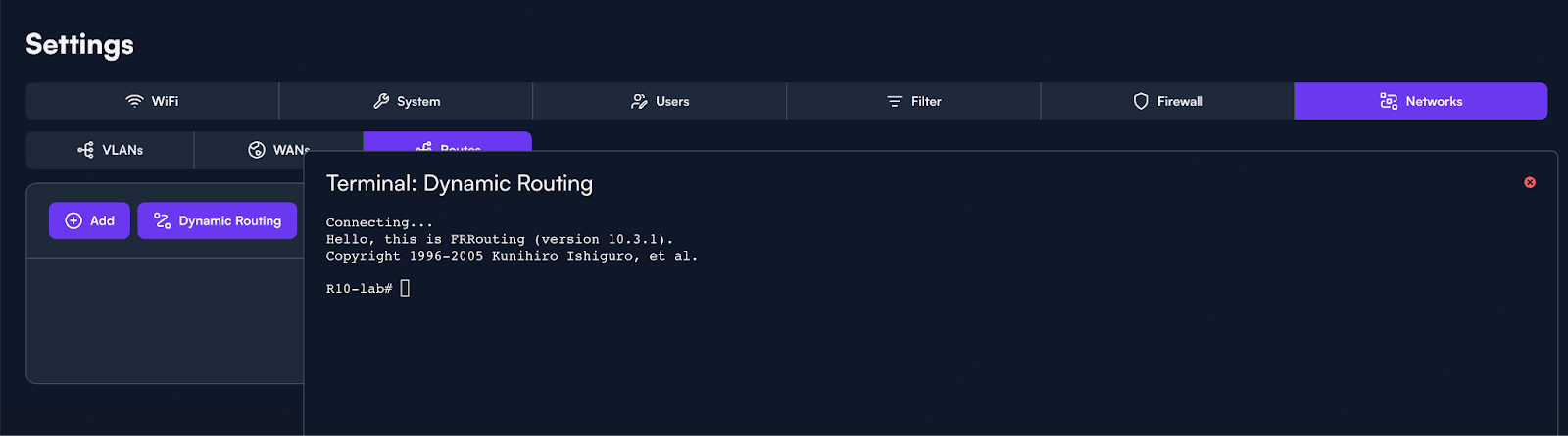Click the Terminal: Dynamic Routing title
The height and width of the screenshot is (436, 1568).
tap(459, 183)
